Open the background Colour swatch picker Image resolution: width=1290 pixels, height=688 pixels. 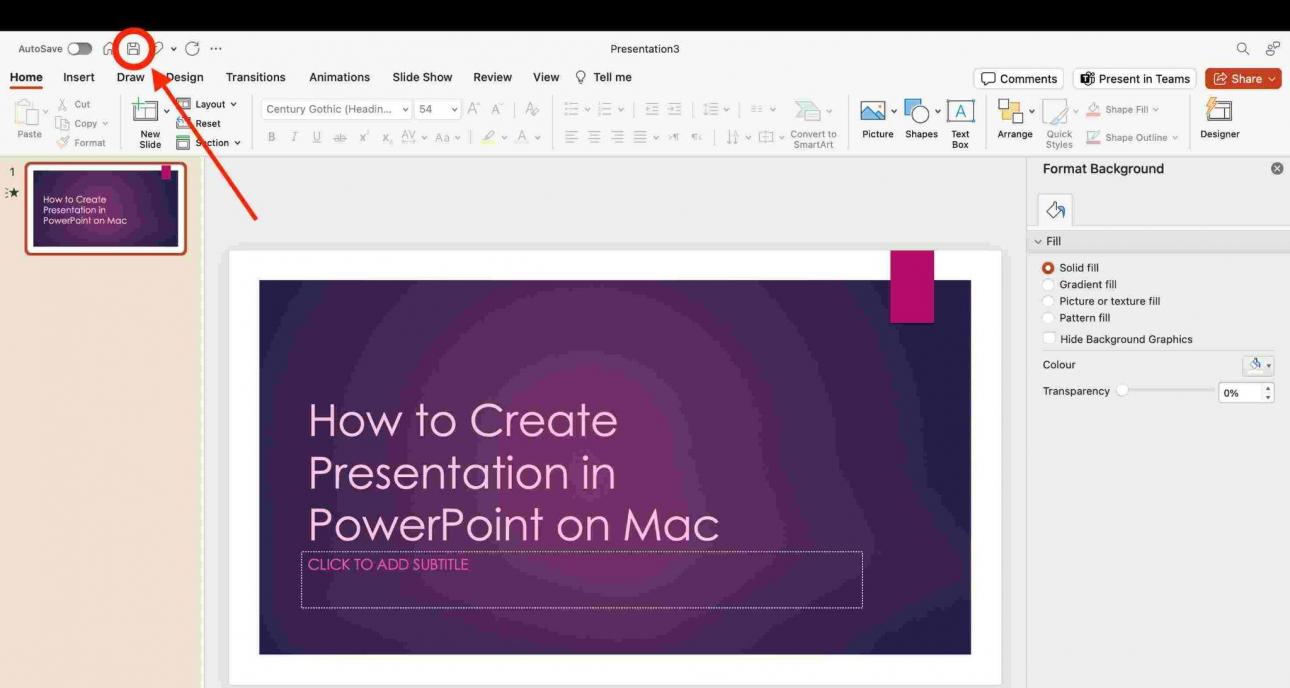coord(1258,364)
